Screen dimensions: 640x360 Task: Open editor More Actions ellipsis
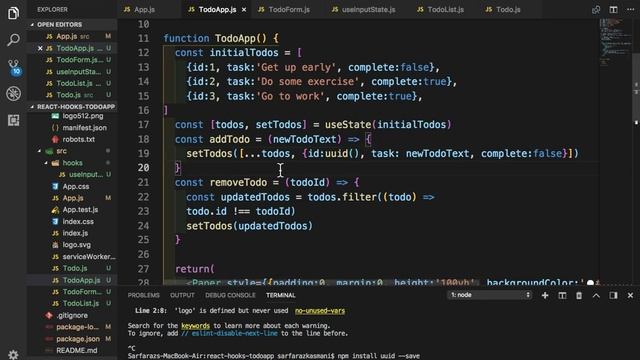pyautogui.click(x=630, y=9)
